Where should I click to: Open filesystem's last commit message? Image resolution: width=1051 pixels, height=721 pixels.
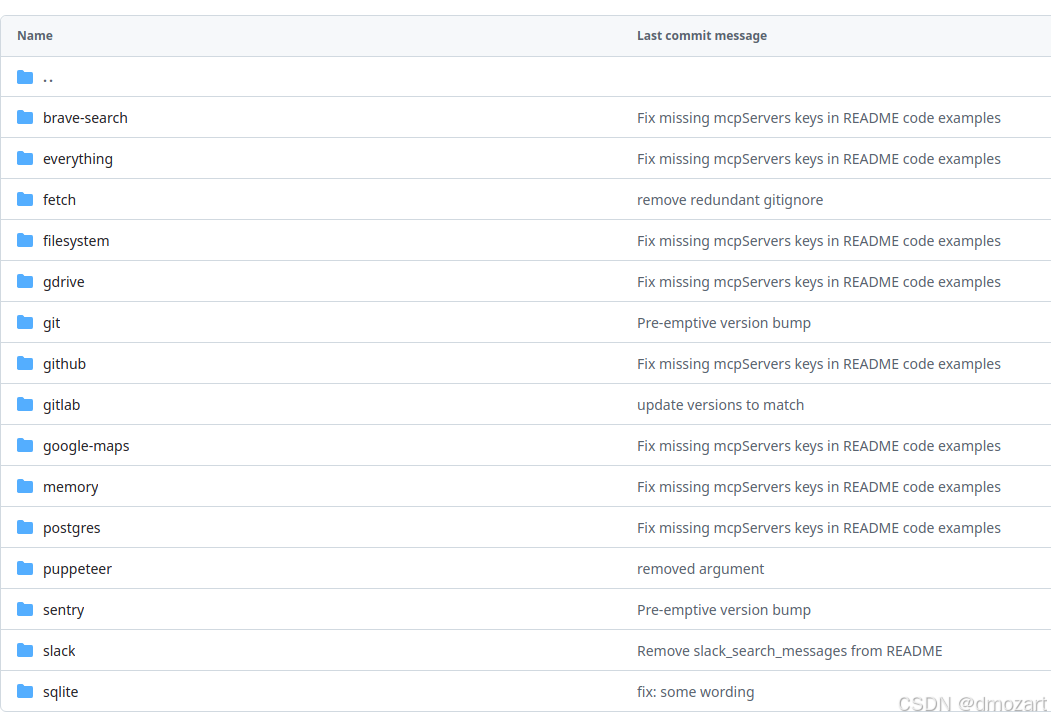(x=818, y=241)
